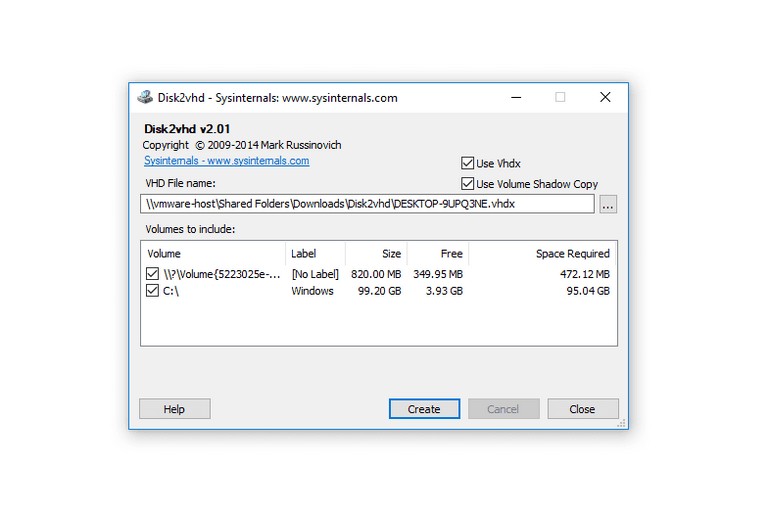The image size is (770, 513).
Task: Sort by the Free column header
Action: tap(438, 254)
